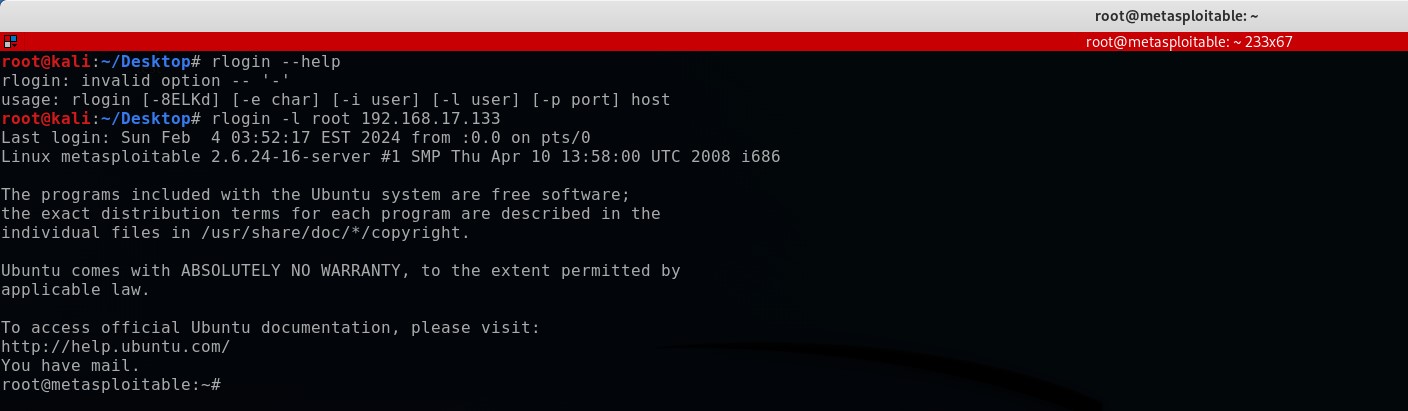Screen dimensions: 1408x411
Task: Click the rlogin --help command text
Action: [x=276, y=62]
